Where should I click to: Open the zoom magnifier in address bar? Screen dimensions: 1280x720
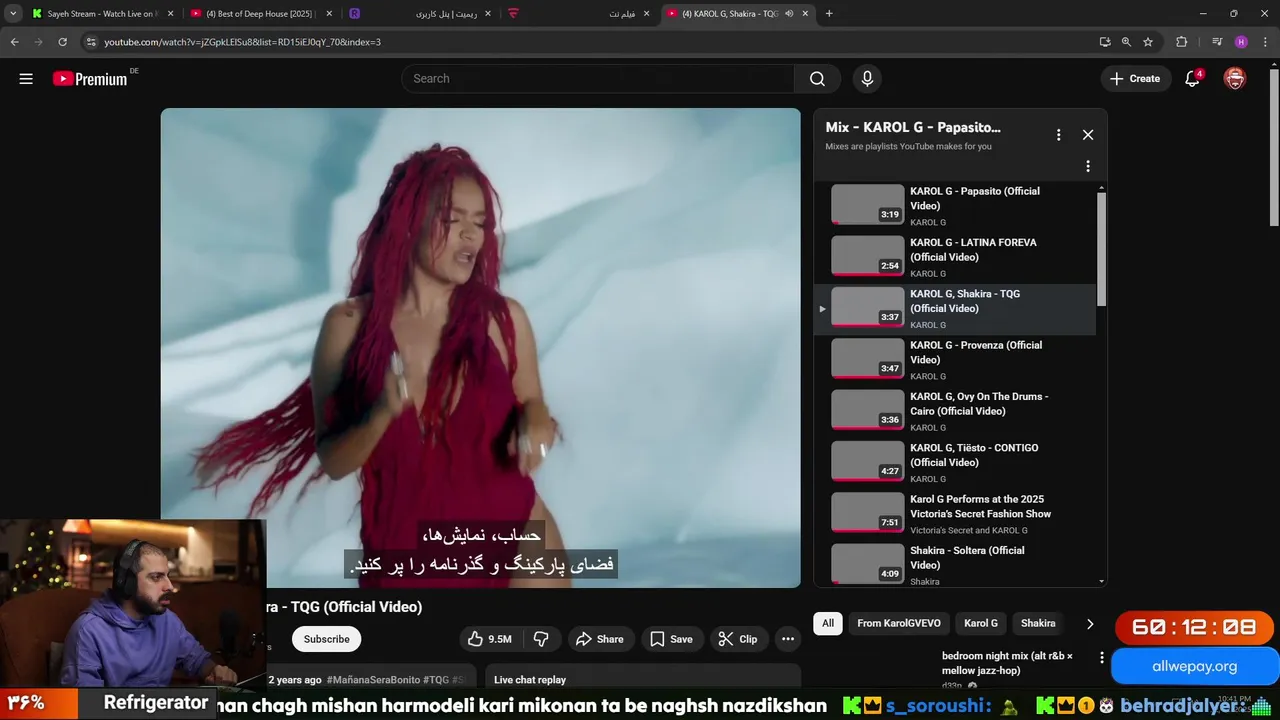pos(1126,42)
